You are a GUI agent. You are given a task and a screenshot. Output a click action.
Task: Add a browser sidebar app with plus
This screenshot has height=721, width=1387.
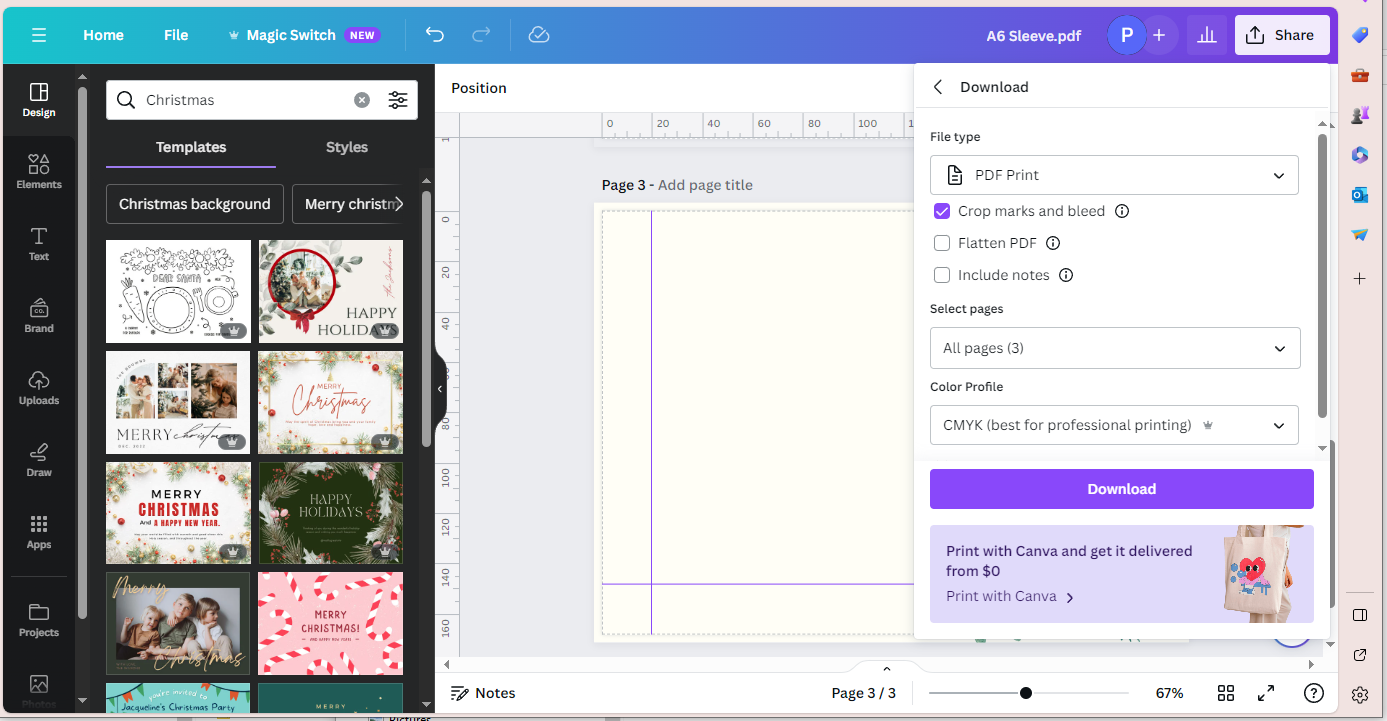(1359, 278)
